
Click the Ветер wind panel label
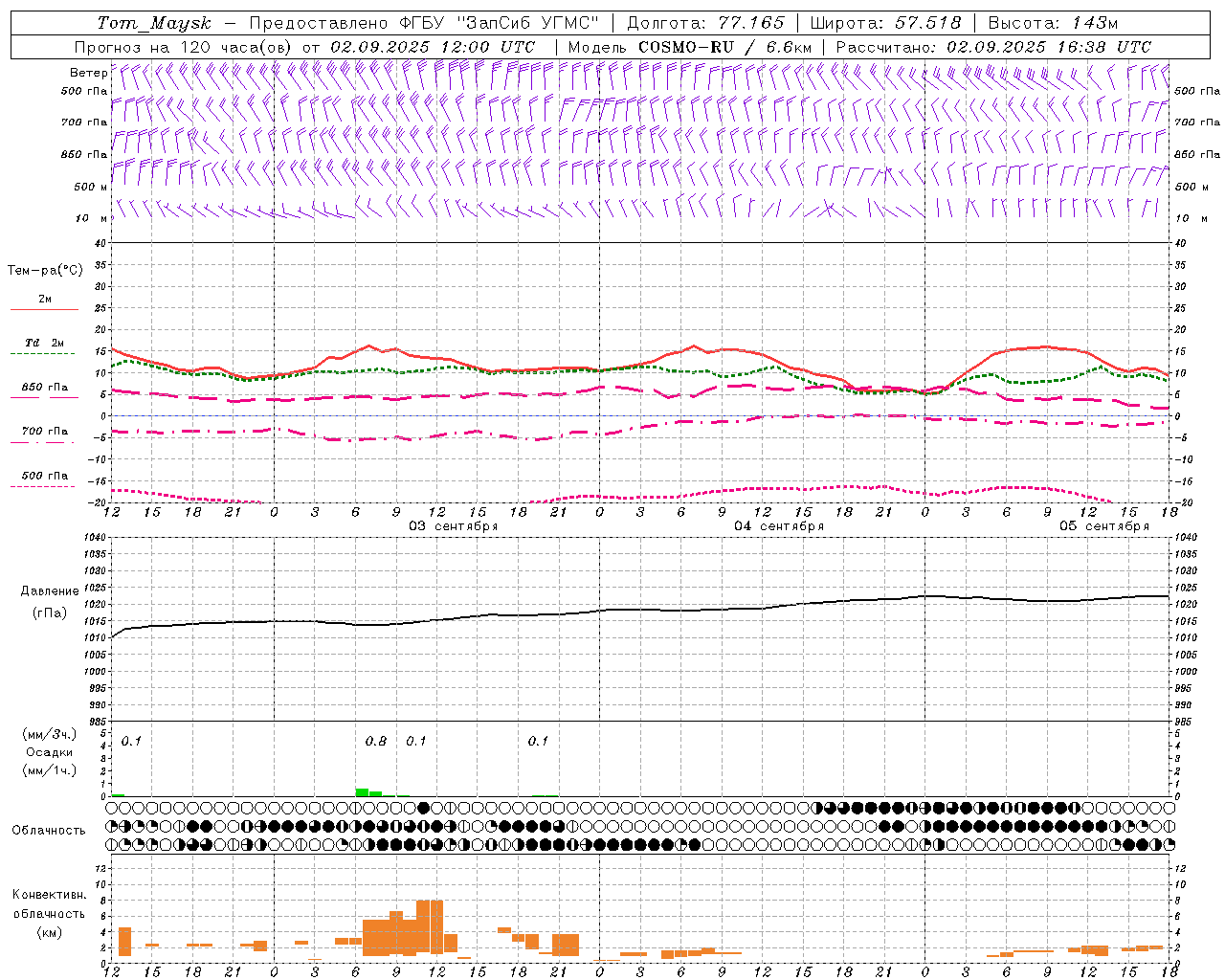(x=89, y=73)
